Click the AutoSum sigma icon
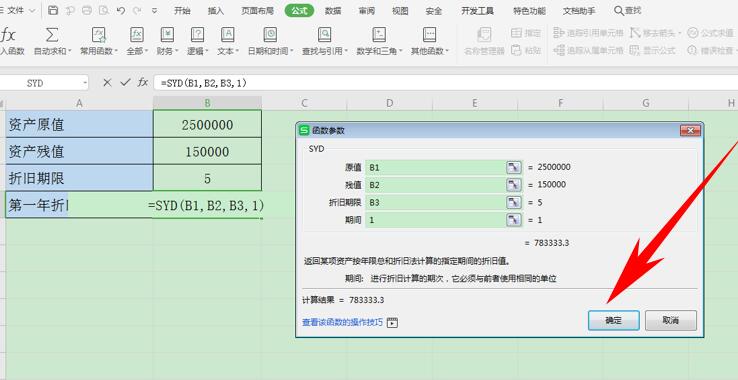738x380 pixels. point(52,35)
